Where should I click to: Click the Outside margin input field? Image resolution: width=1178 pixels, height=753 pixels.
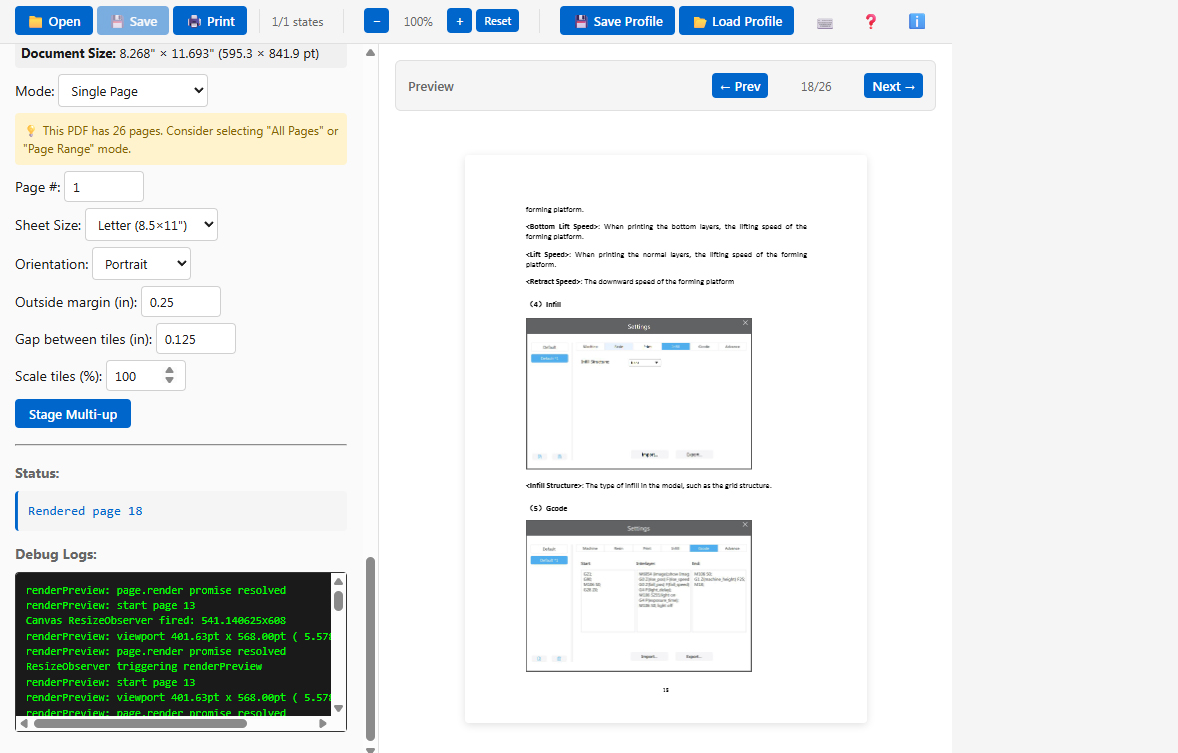pos(181,302)
